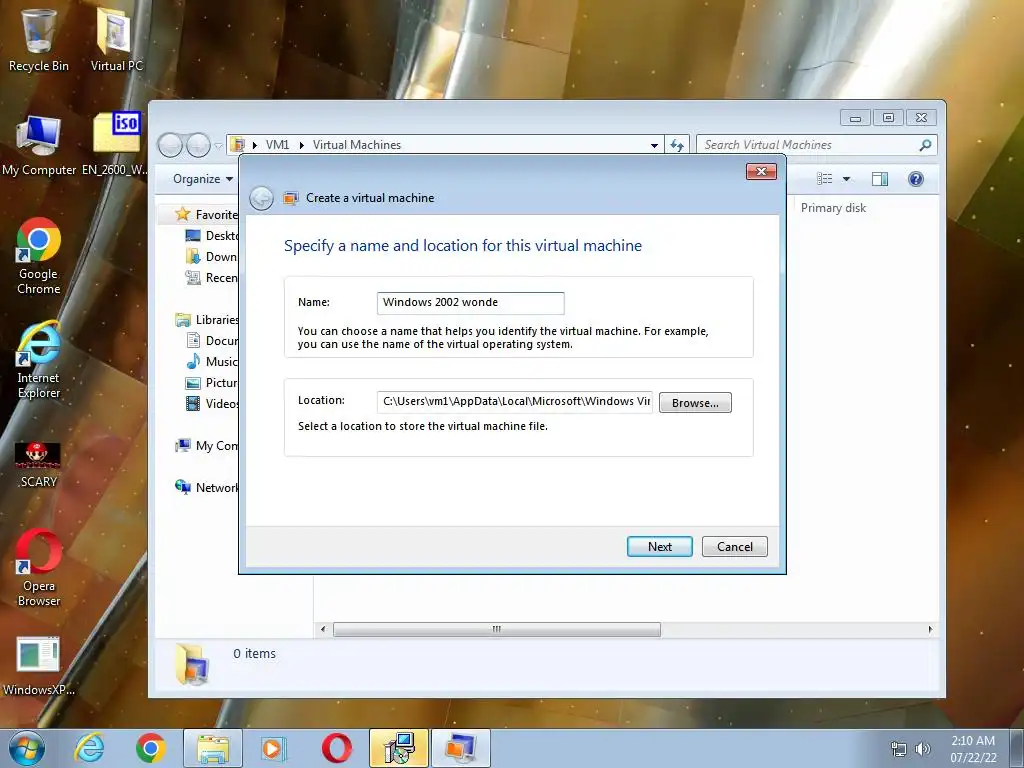The width and height of the screenshot is (1024, 768).
Task: Launch Opera Browser desktop shortcut
Action: point(39,568)
